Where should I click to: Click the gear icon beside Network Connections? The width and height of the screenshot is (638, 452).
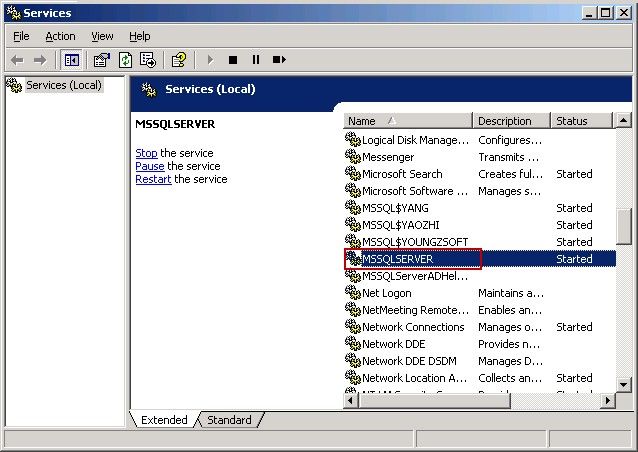353,327
